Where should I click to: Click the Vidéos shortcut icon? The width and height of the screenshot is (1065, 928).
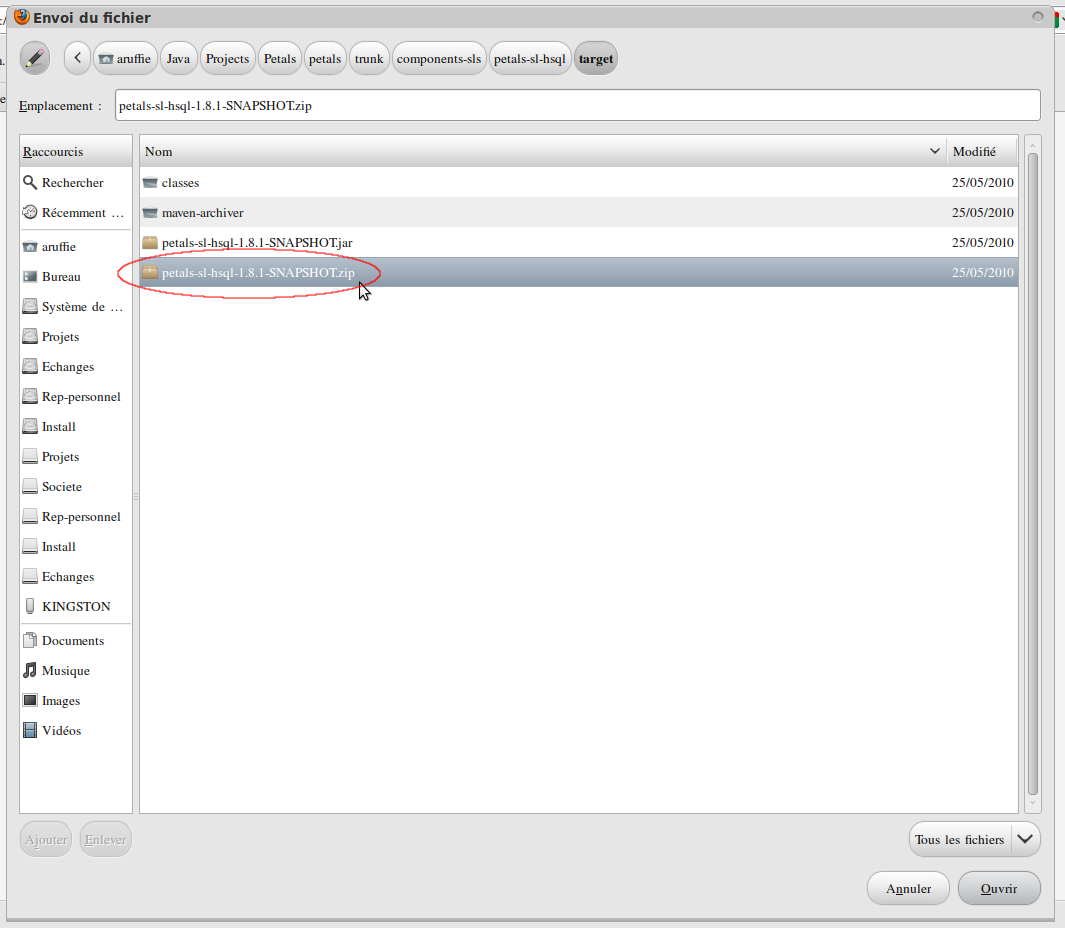(30, 731)
